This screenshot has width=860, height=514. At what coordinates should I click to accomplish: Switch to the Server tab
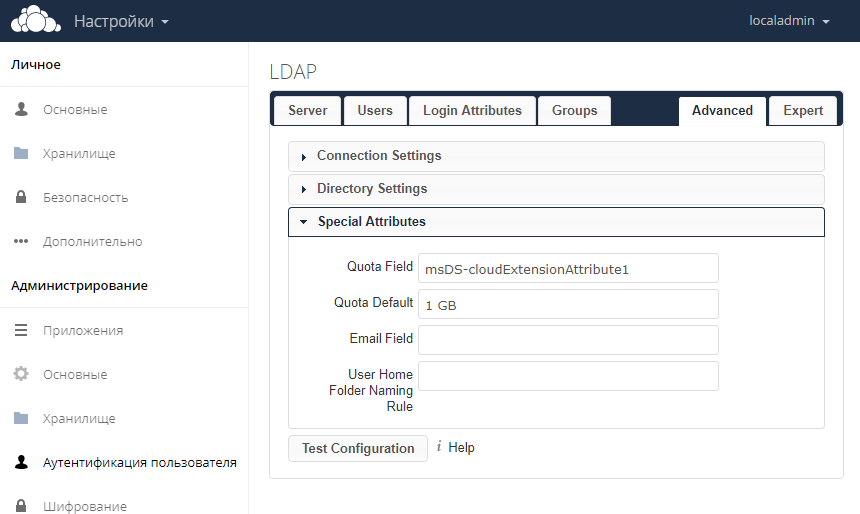click(x=307, y=111)
